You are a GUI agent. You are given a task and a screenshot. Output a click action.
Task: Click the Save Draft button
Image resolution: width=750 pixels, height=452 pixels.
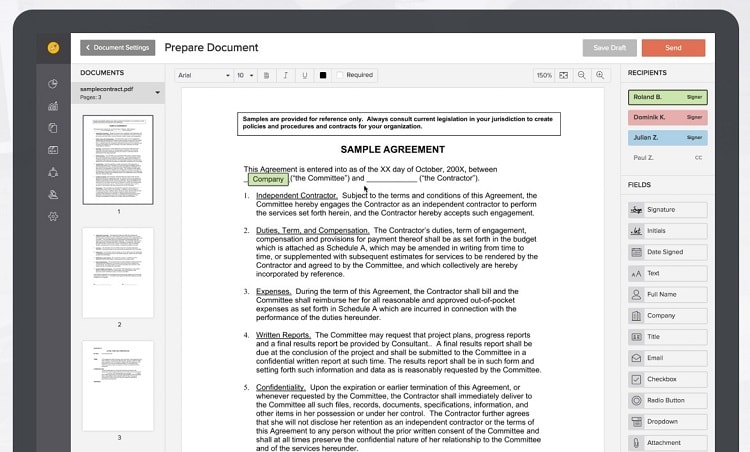pos(609,48)
